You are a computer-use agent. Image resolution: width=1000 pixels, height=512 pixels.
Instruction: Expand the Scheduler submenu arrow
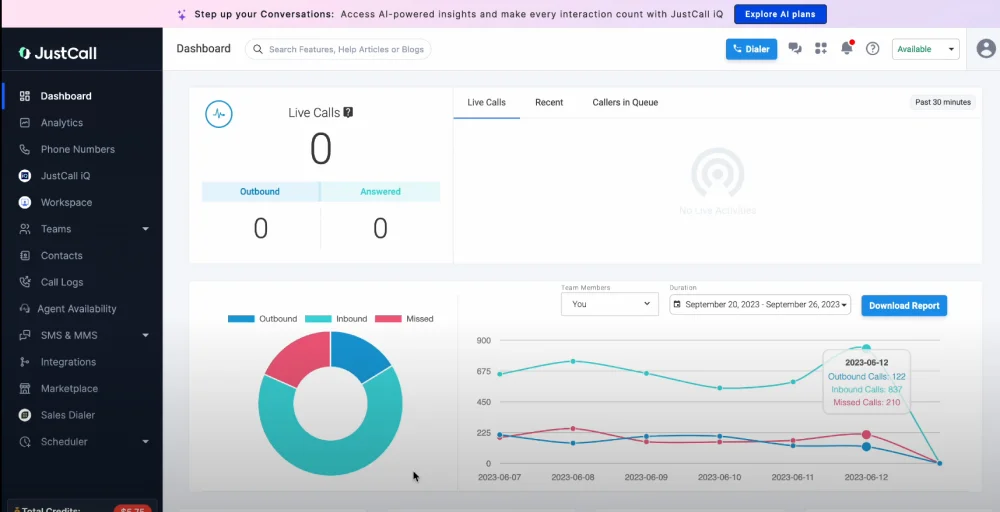coord(145,441)
